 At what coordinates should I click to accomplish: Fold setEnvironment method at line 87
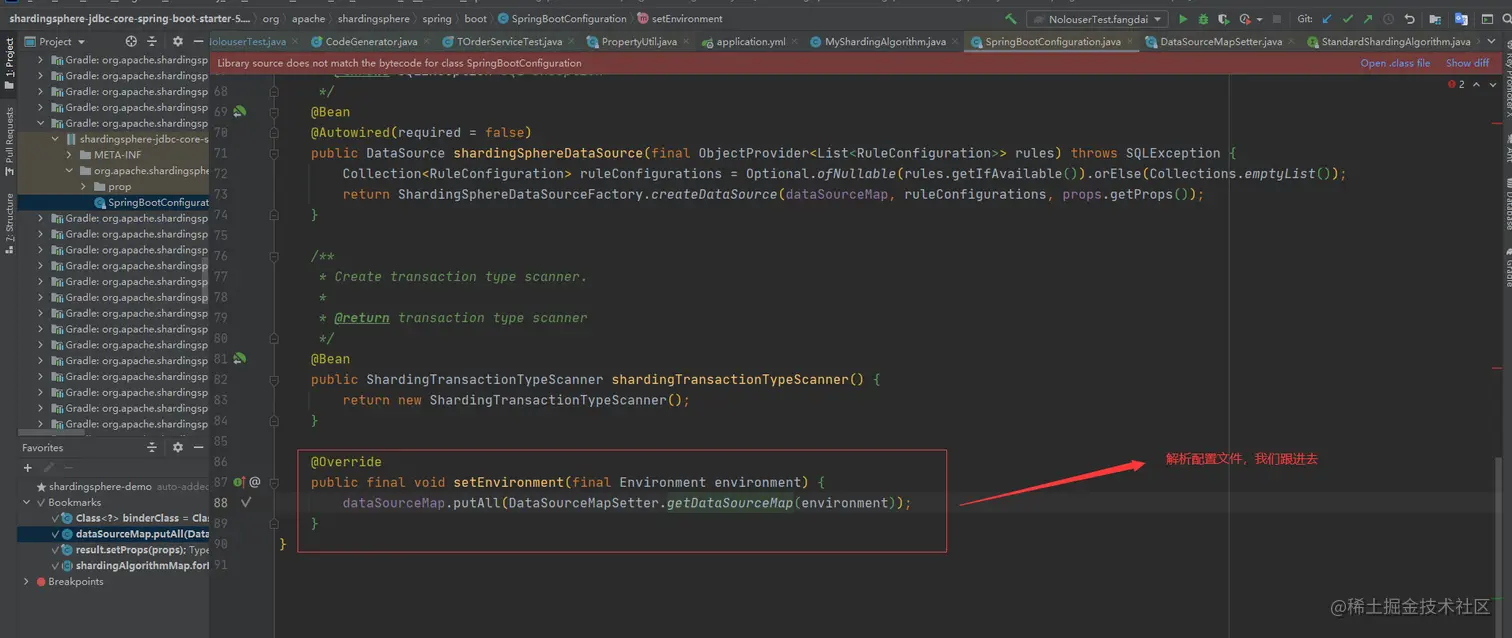273,482
